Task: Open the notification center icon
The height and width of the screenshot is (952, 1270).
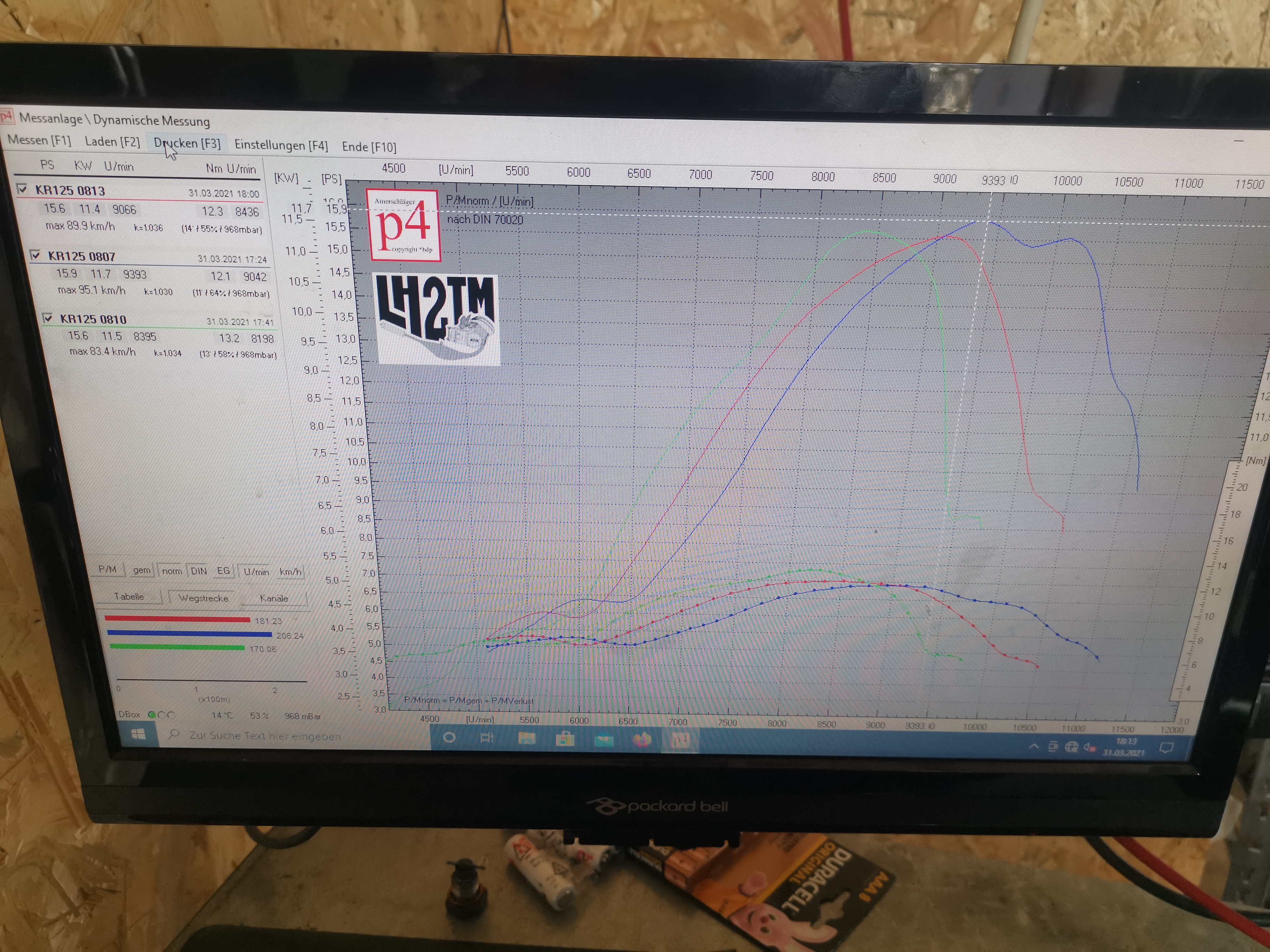Action: click(x=1166, y=748)
